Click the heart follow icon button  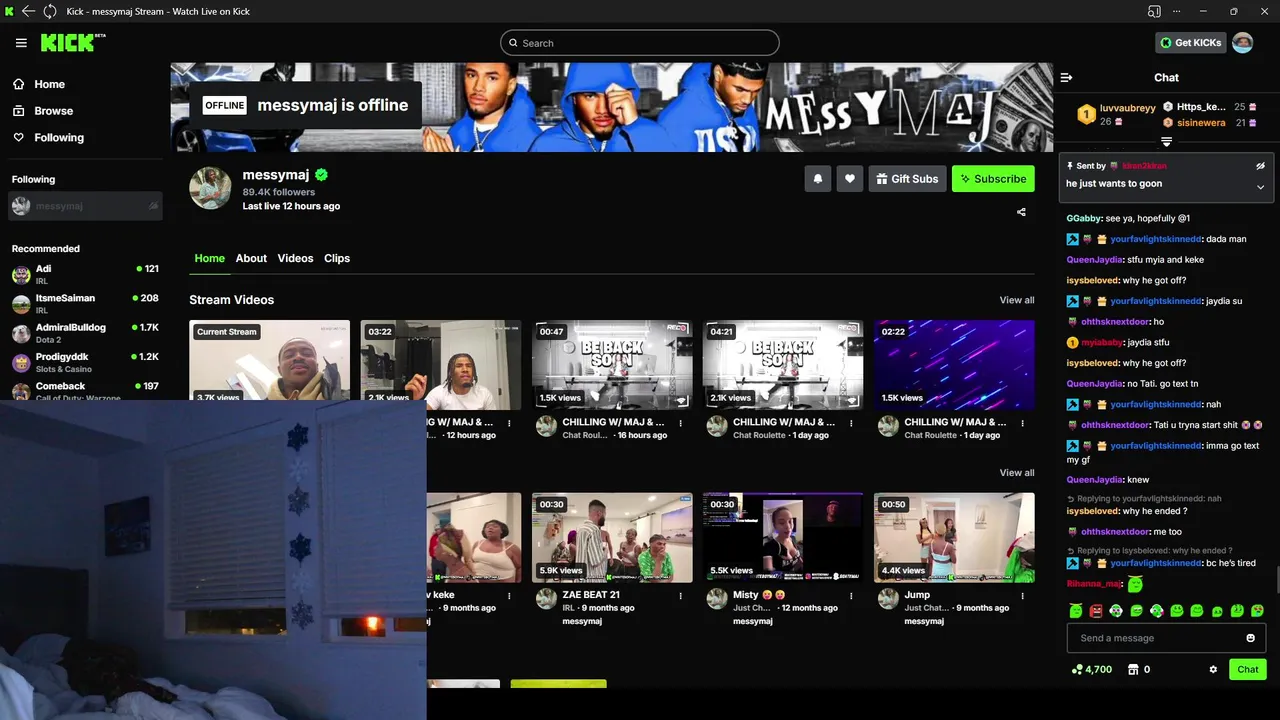pos(849,179)
